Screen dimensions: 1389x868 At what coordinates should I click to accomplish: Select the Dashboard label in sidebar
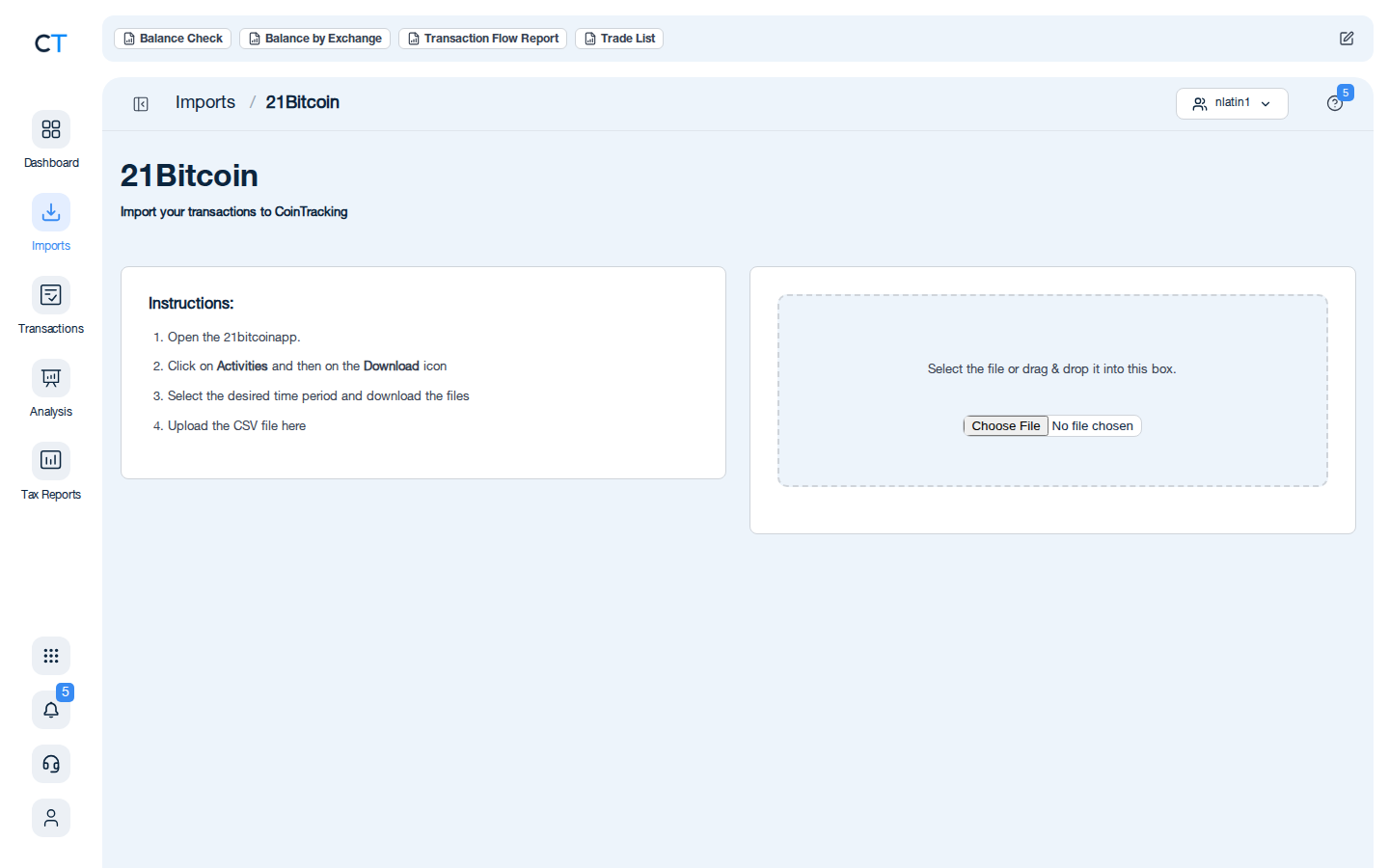point(51,163)
